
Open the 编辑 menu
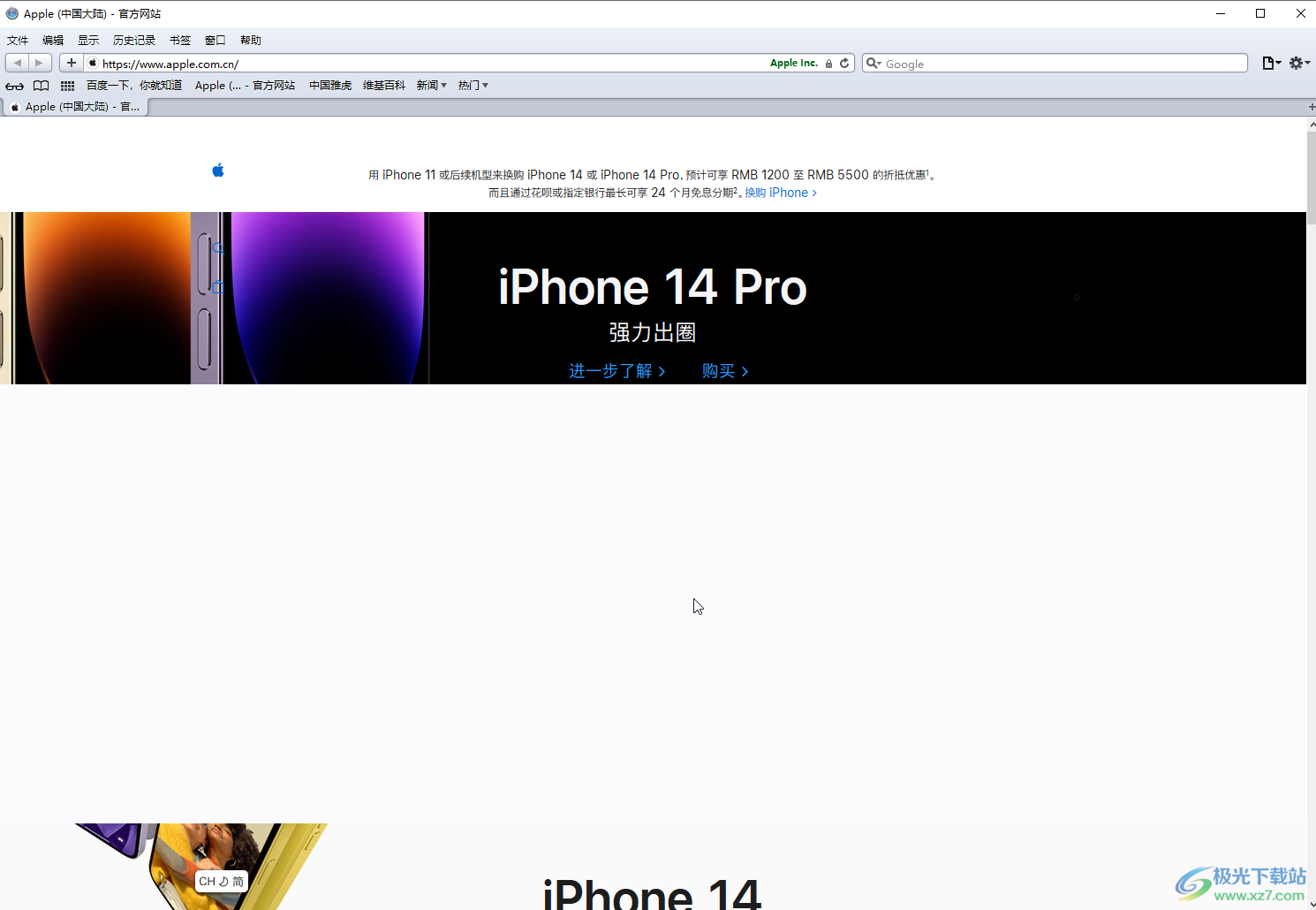[x=53, y=41]
